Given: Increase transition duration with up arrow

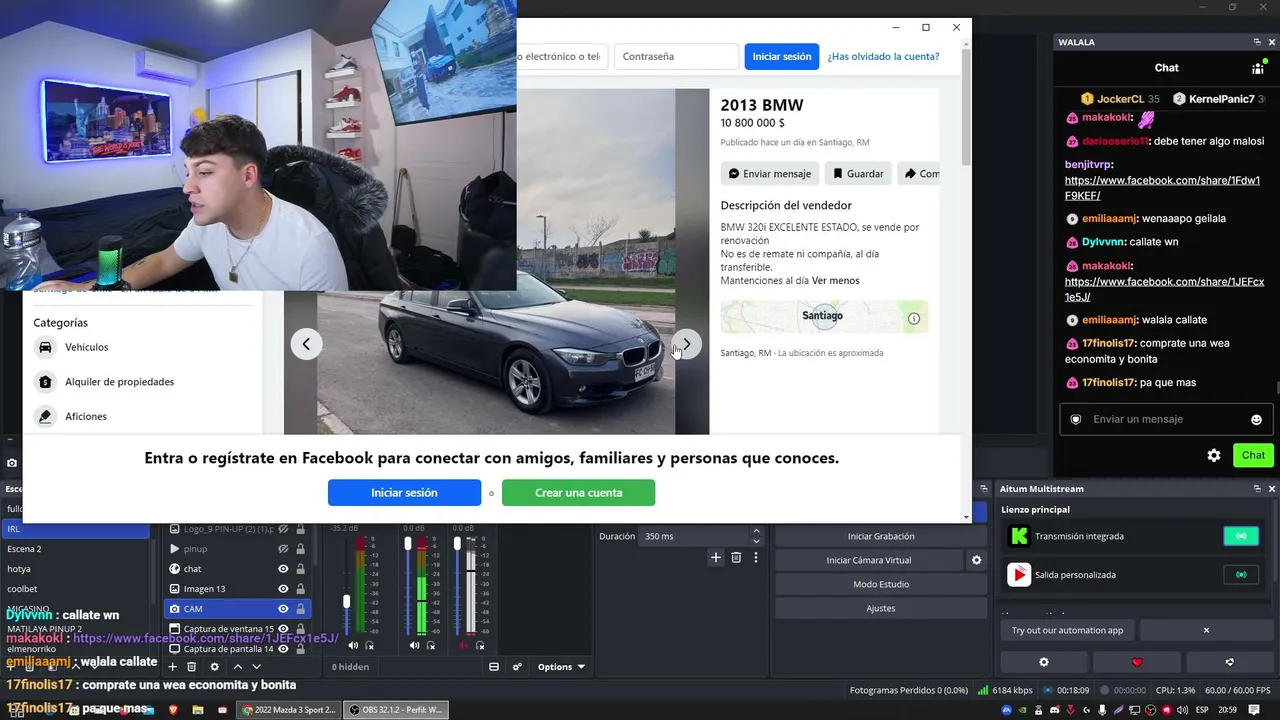Looking at the screenshot, I should [x=756, y=531].
